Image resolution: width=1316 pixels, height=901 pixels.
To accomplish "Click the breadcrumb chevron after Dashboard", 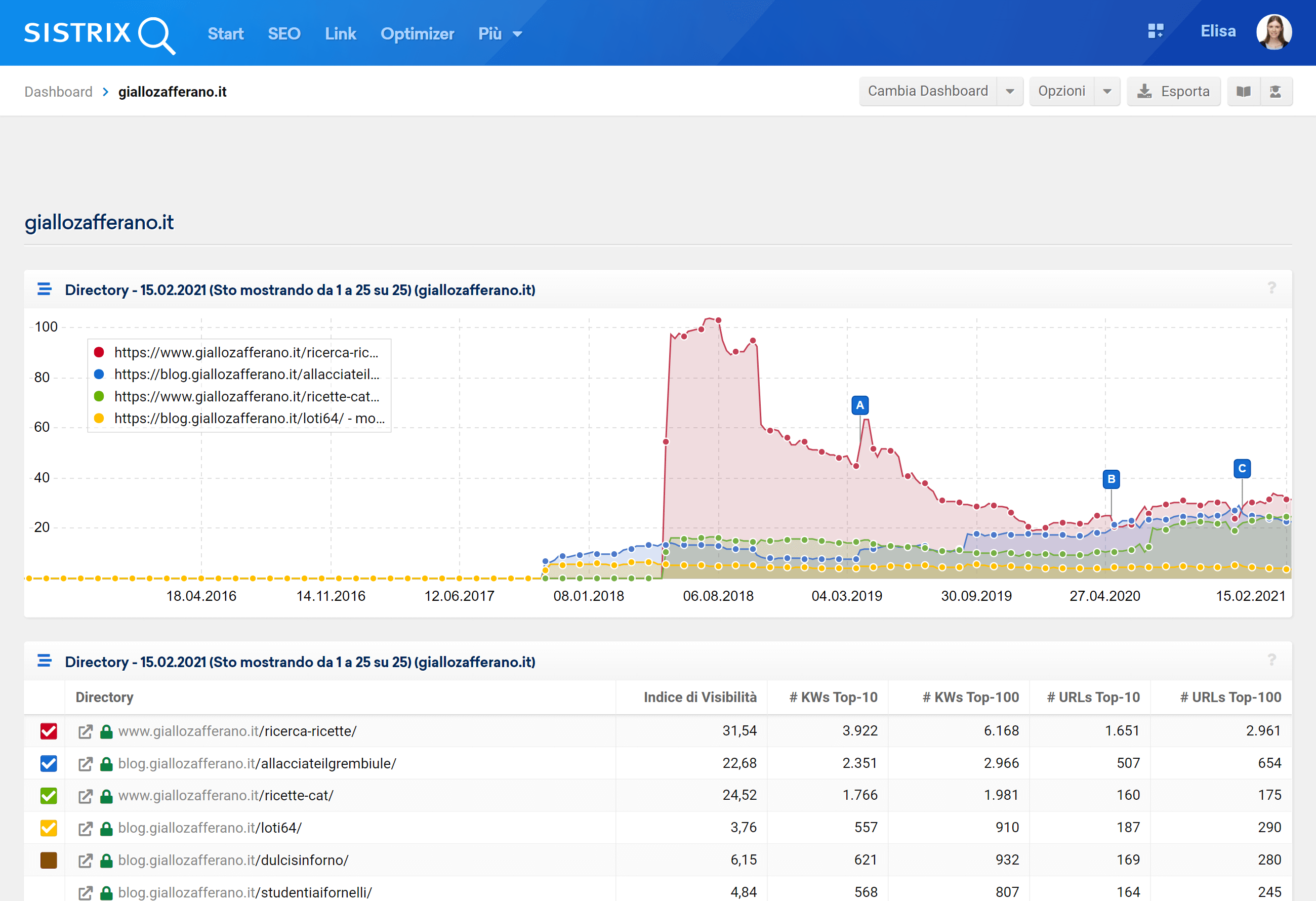I will [105, 92].
